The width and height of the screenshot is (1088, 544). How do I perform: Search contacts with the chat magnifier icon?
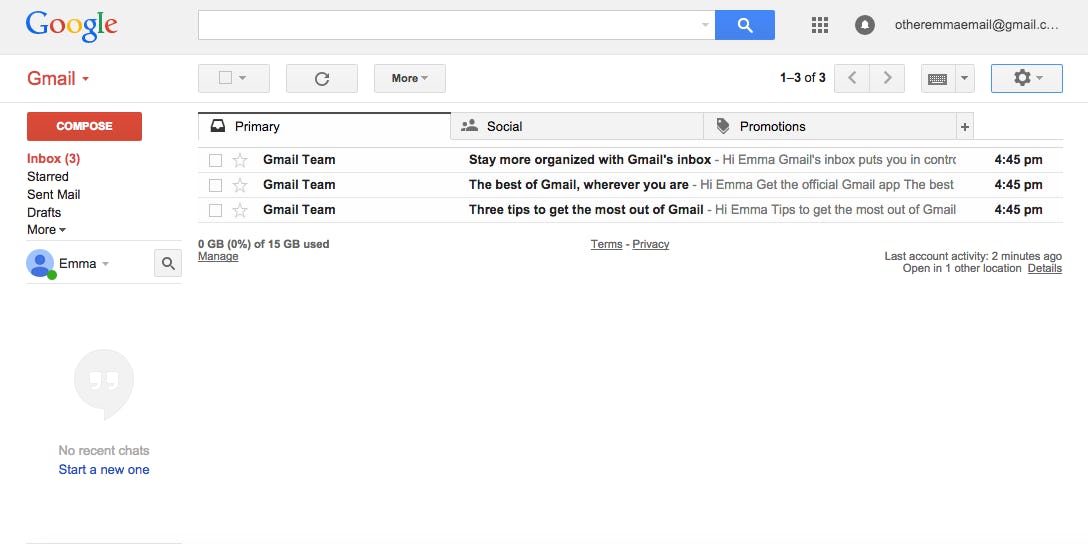[x=168, y=264]
